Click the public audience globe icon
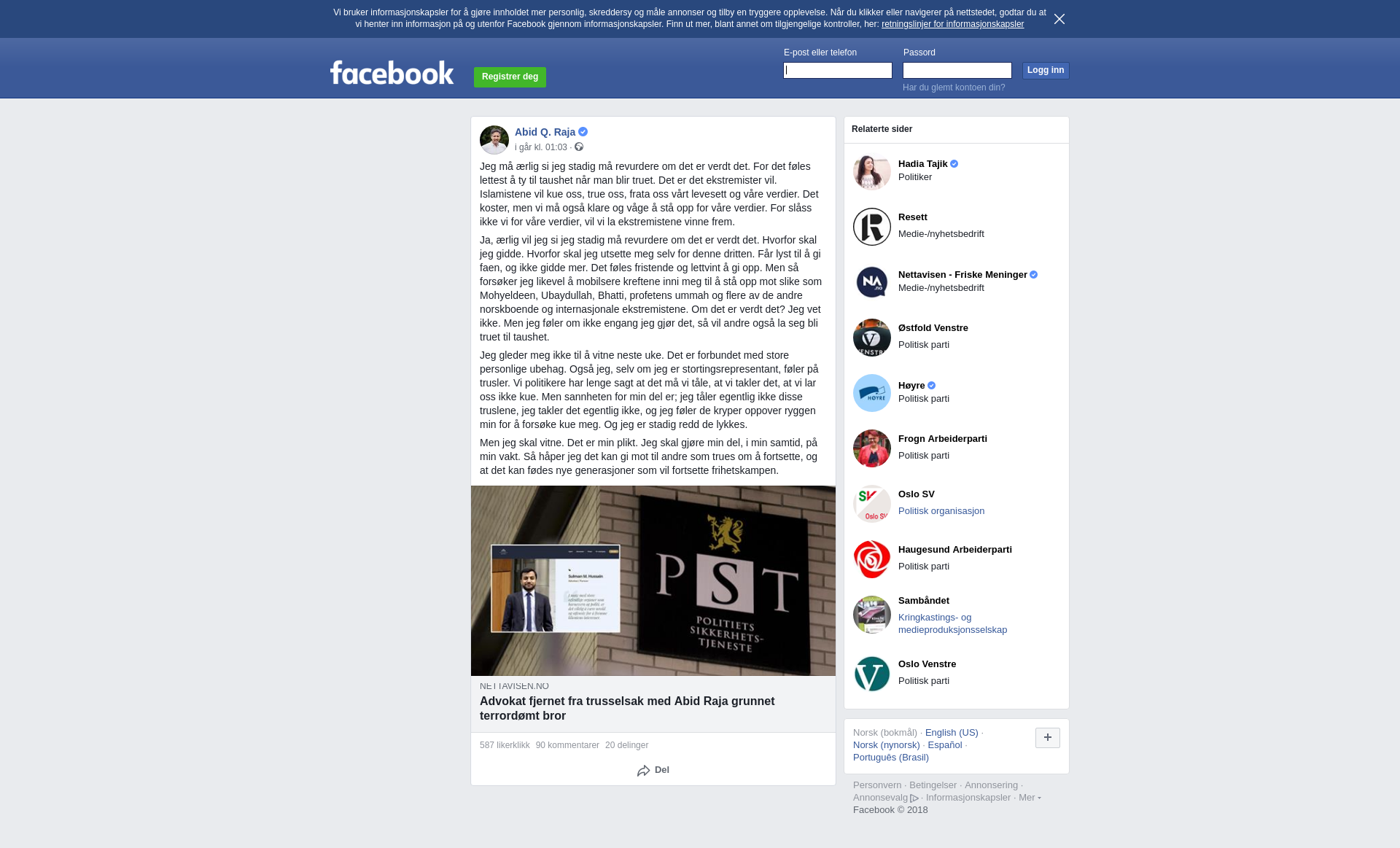Screen dimensions: 1400x848 coord(579,147)
